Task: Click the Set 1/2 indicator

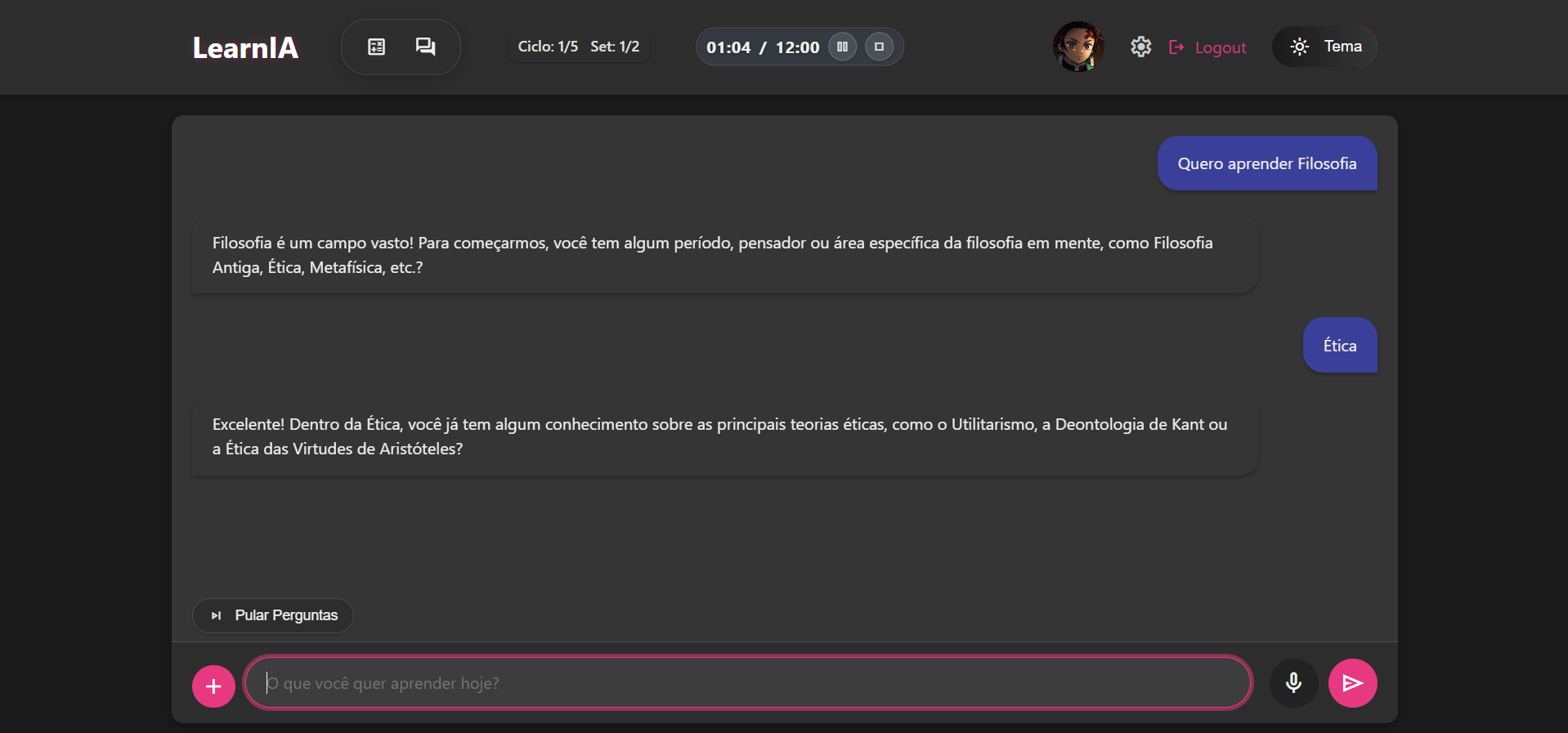Action: (615, 47)
